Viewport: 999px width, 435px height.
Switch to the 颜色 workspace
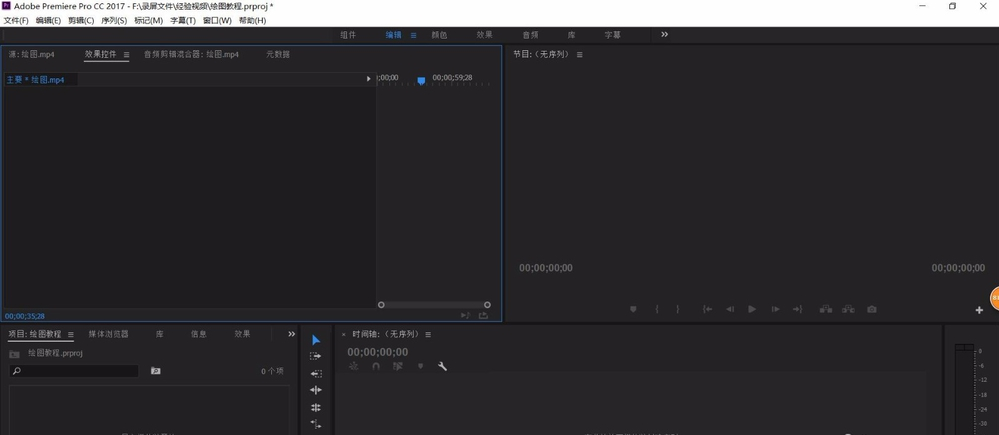(x=439, y=35)
